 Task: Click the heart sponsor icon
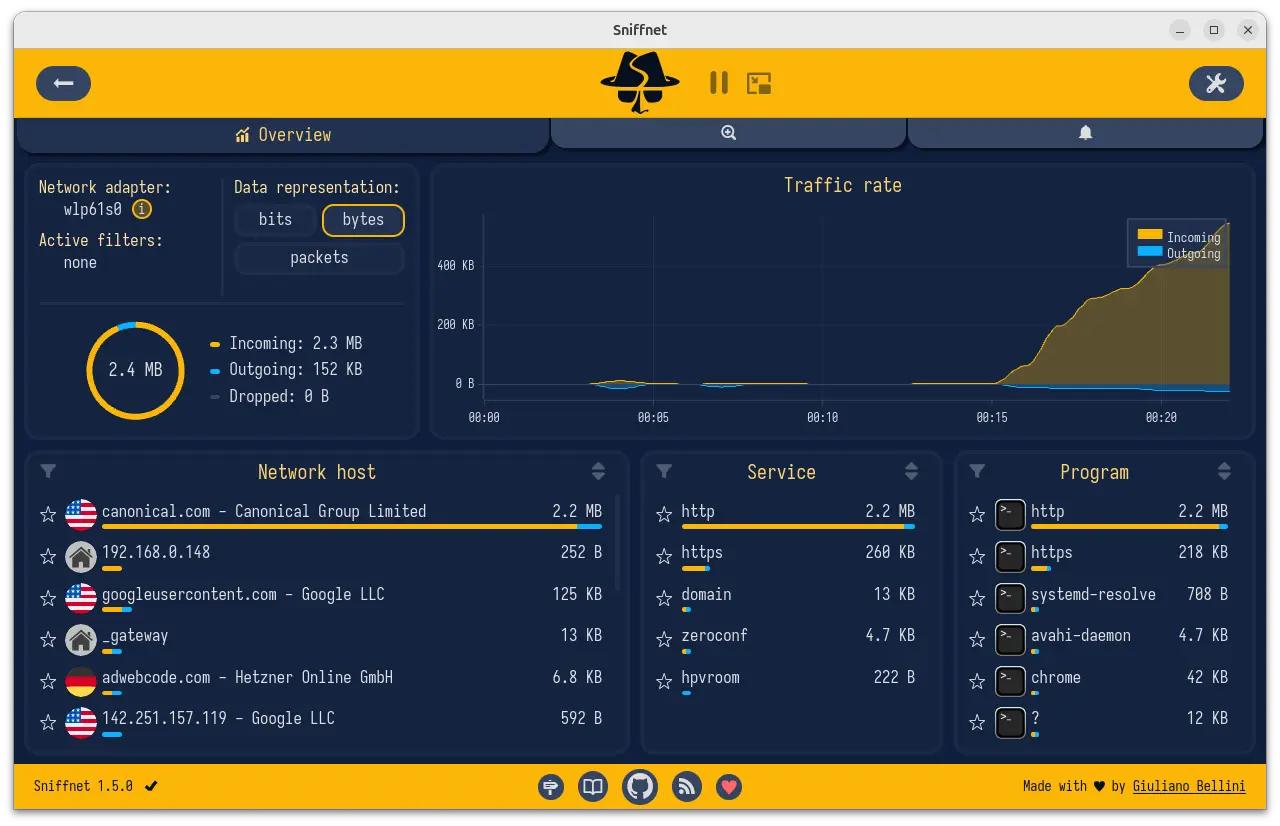click(x=730, y=787)
